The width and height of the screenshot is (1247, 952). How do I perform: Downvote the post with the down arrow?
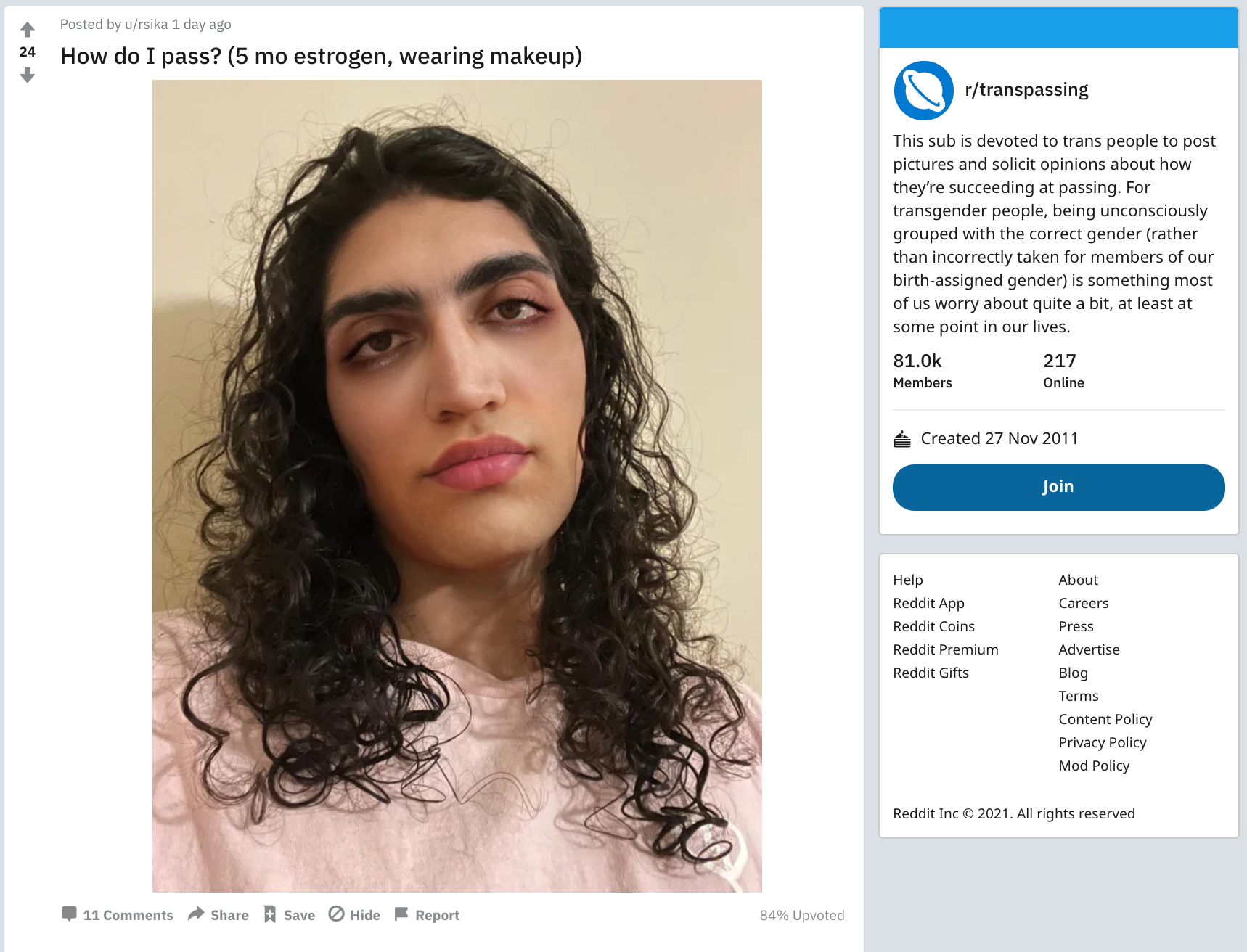(x=28, y=75)
